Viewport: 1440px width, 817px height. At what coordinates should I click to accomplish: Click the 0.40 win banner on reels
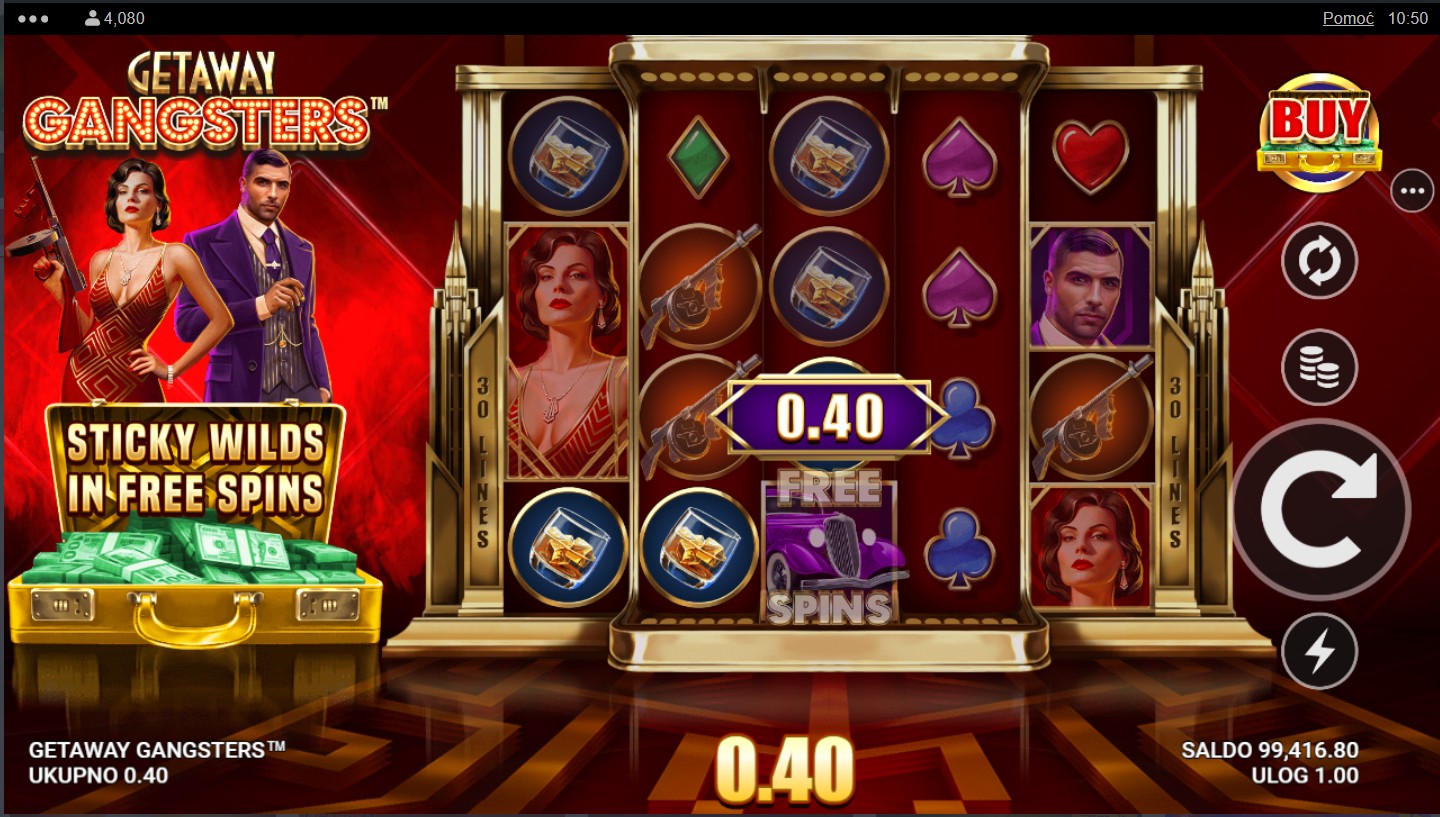829,416
